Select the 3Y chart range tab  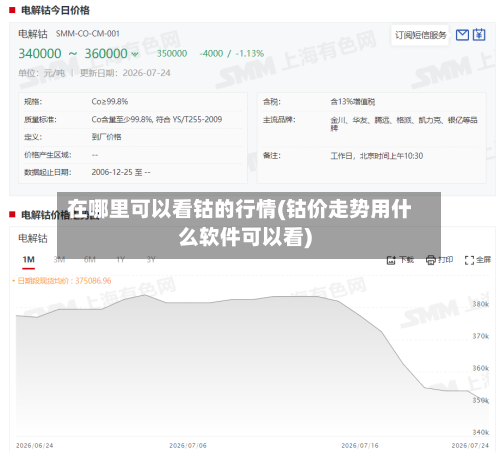click(x=151, y=259)
